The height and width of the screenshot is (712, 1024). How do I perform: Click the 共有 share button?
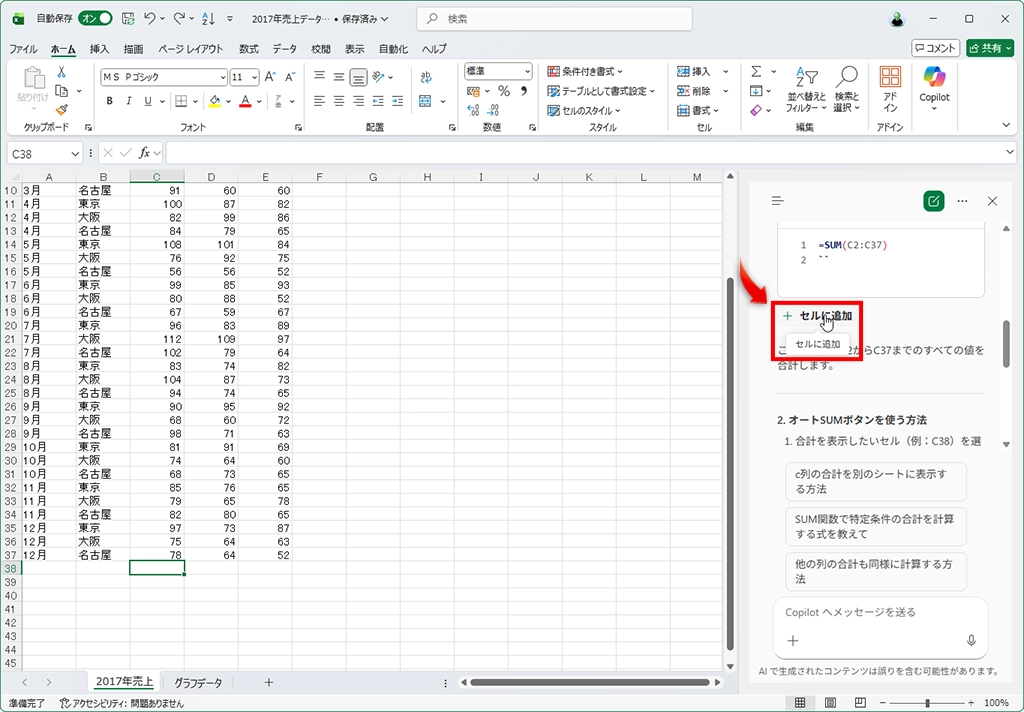pos(989,48)
